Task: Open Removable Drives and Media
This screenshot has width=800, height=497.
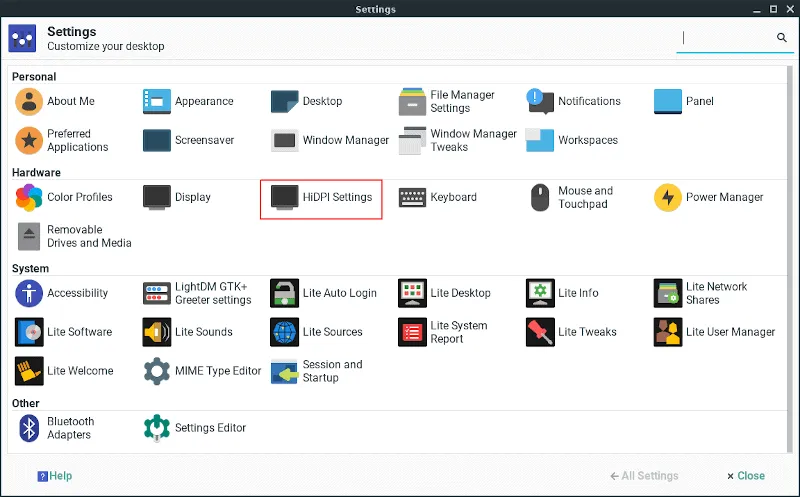Action: point(74,237)
